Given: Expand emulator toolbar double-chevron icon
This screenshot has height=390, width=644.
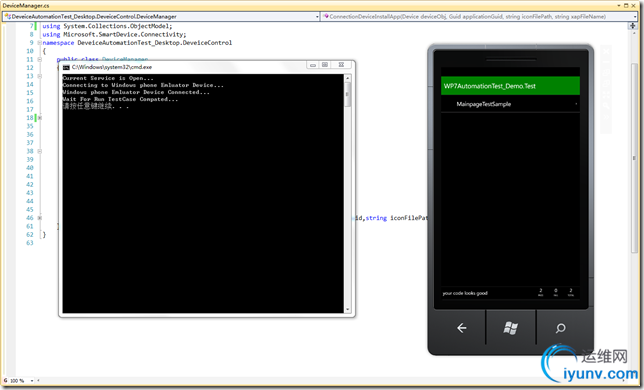Looking at the screenshot, I should pos(606,117).
